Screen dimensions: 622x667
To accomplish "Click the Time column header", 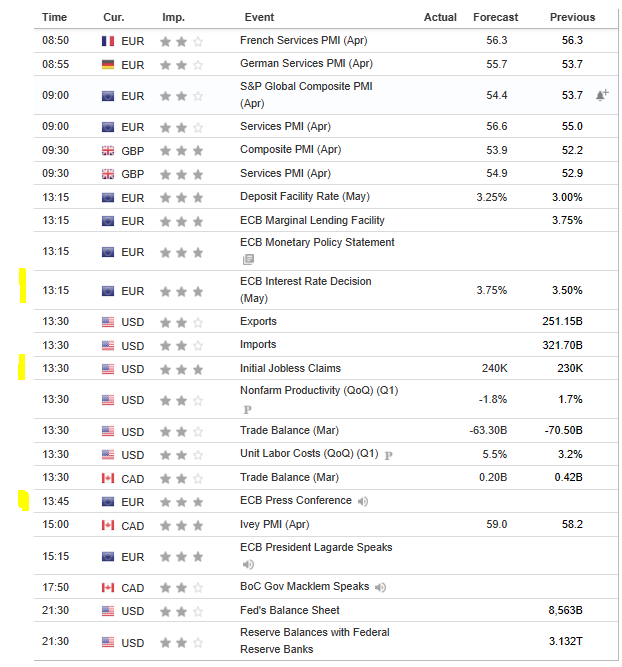I will (55, 17).
